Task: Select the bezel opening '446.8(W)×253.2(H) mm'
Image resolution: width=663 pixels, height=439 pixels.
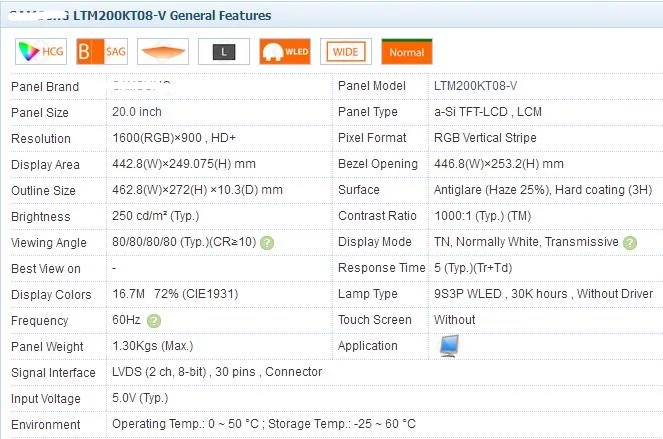Action: coord(499,164)
